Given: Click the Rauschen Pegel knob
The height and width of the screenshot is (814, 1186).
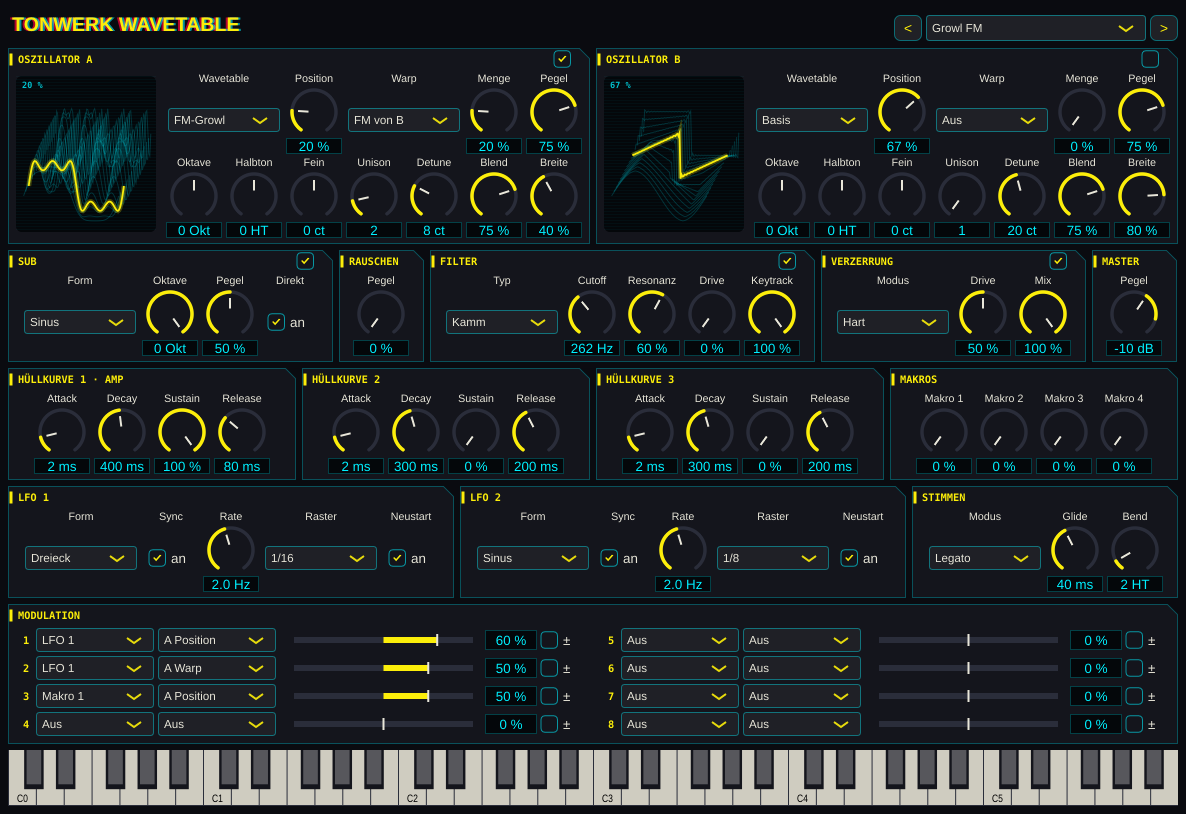Looking at the screenshot, I should click(x=381, y=314).
